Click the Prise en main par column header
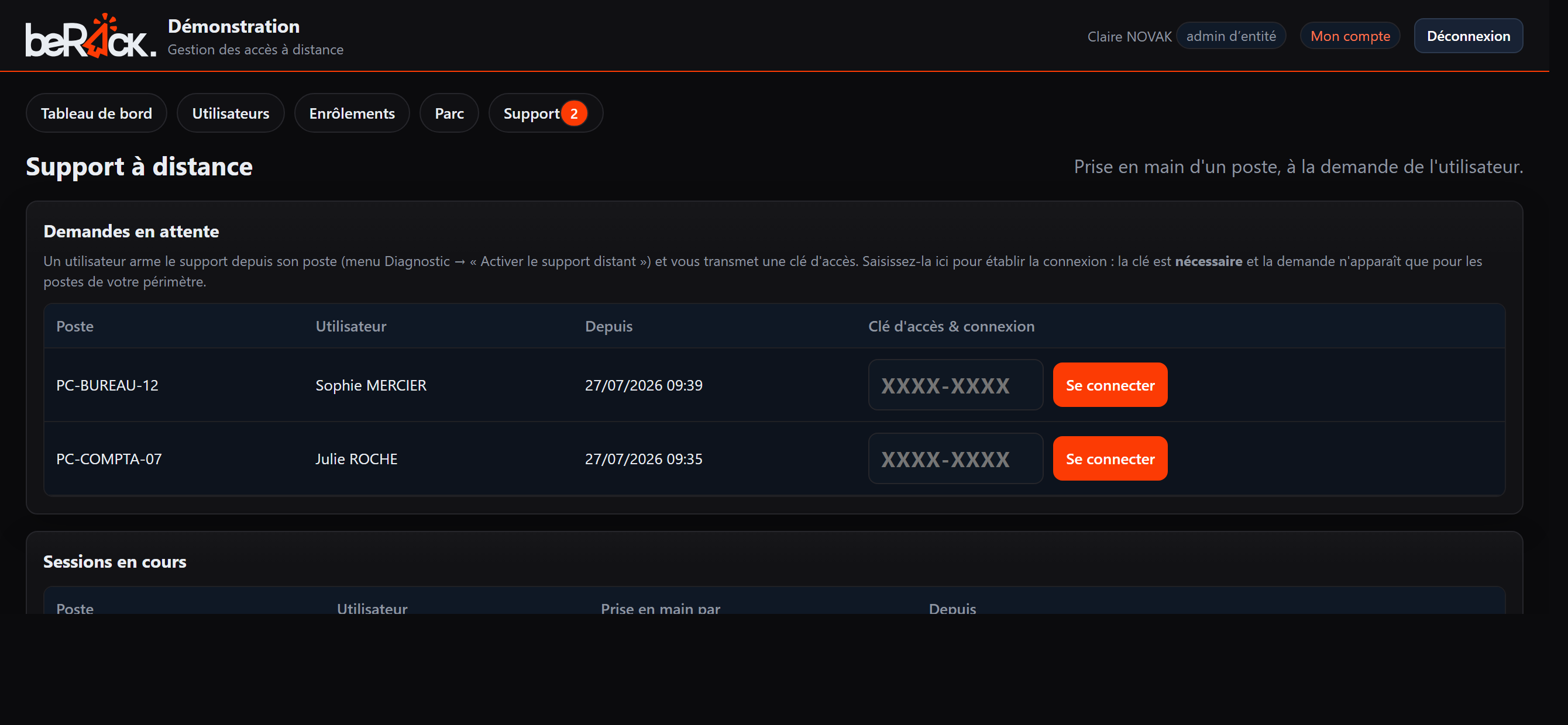 (661, 608)
